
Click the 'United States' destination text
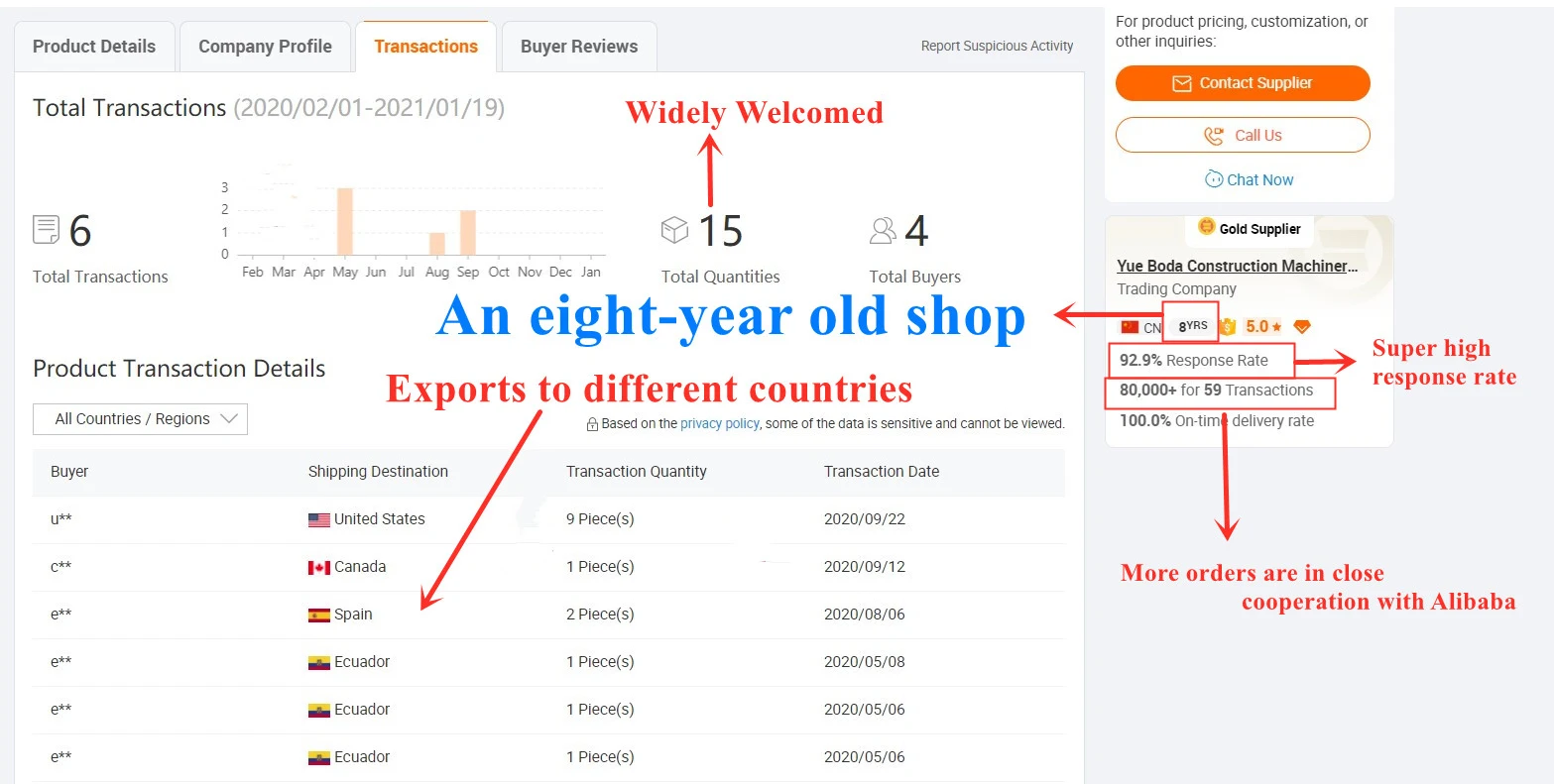[x=379, y=519]
